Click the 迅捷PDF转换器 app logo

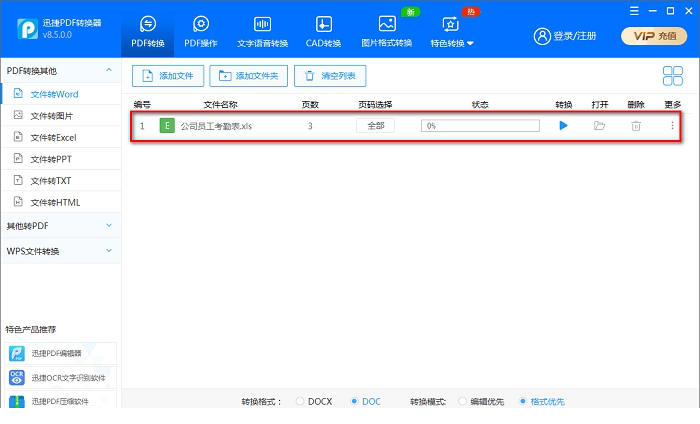(x=28, y=29)
